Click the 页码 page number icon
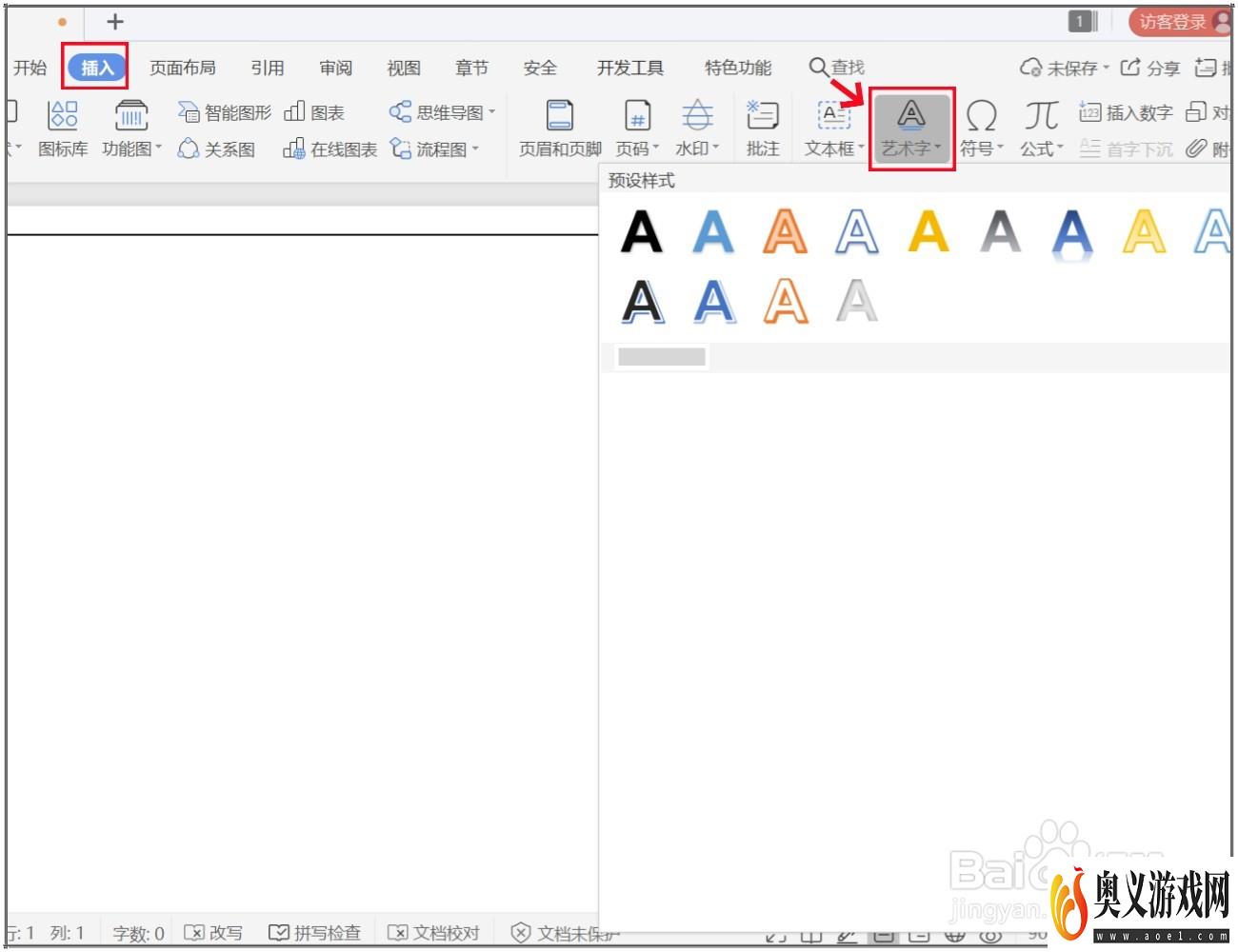1238x952 pixels. pyautogui.click(x=637, y=116)
